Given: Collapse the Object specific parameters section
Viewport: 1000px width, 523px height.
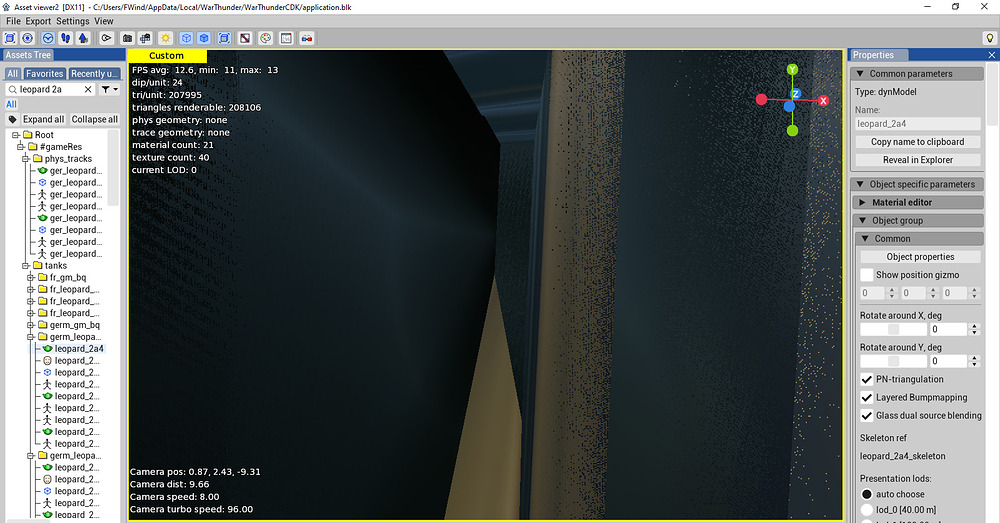Looking at the screenshot, I should (917, 184).
